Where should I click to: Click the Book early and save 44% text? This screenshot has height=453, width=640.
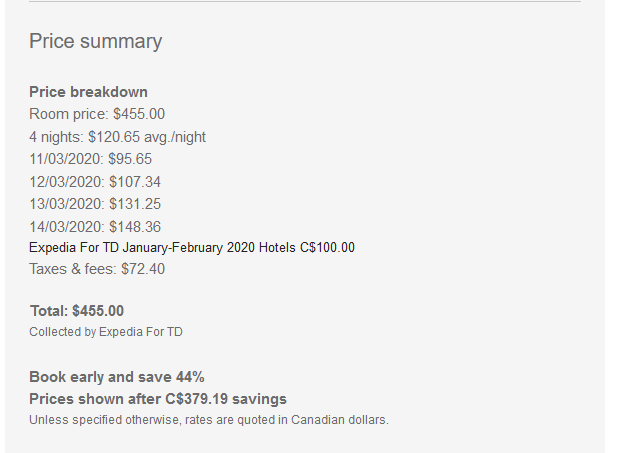click(116, 377)
